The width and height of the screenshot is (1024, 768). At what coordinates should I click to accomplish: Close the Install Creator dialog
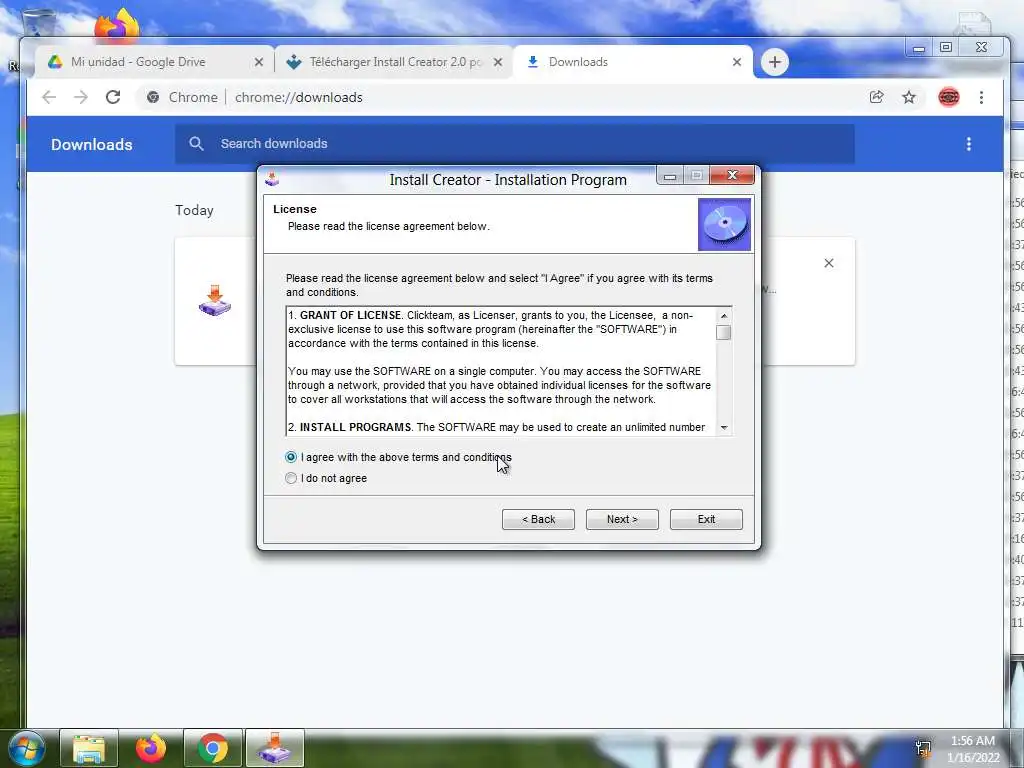tap(732, 175)
